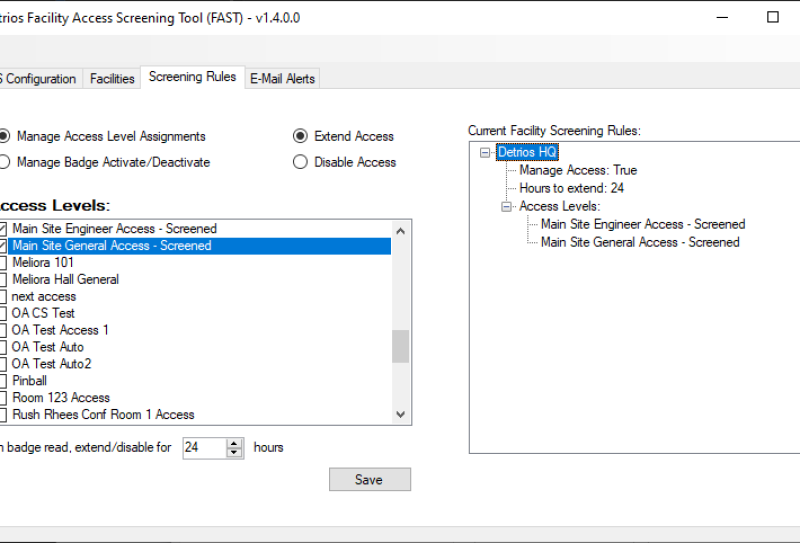The image size is (800, 543).
Task: Click the access list scroll down arrow
Action: 401,415
